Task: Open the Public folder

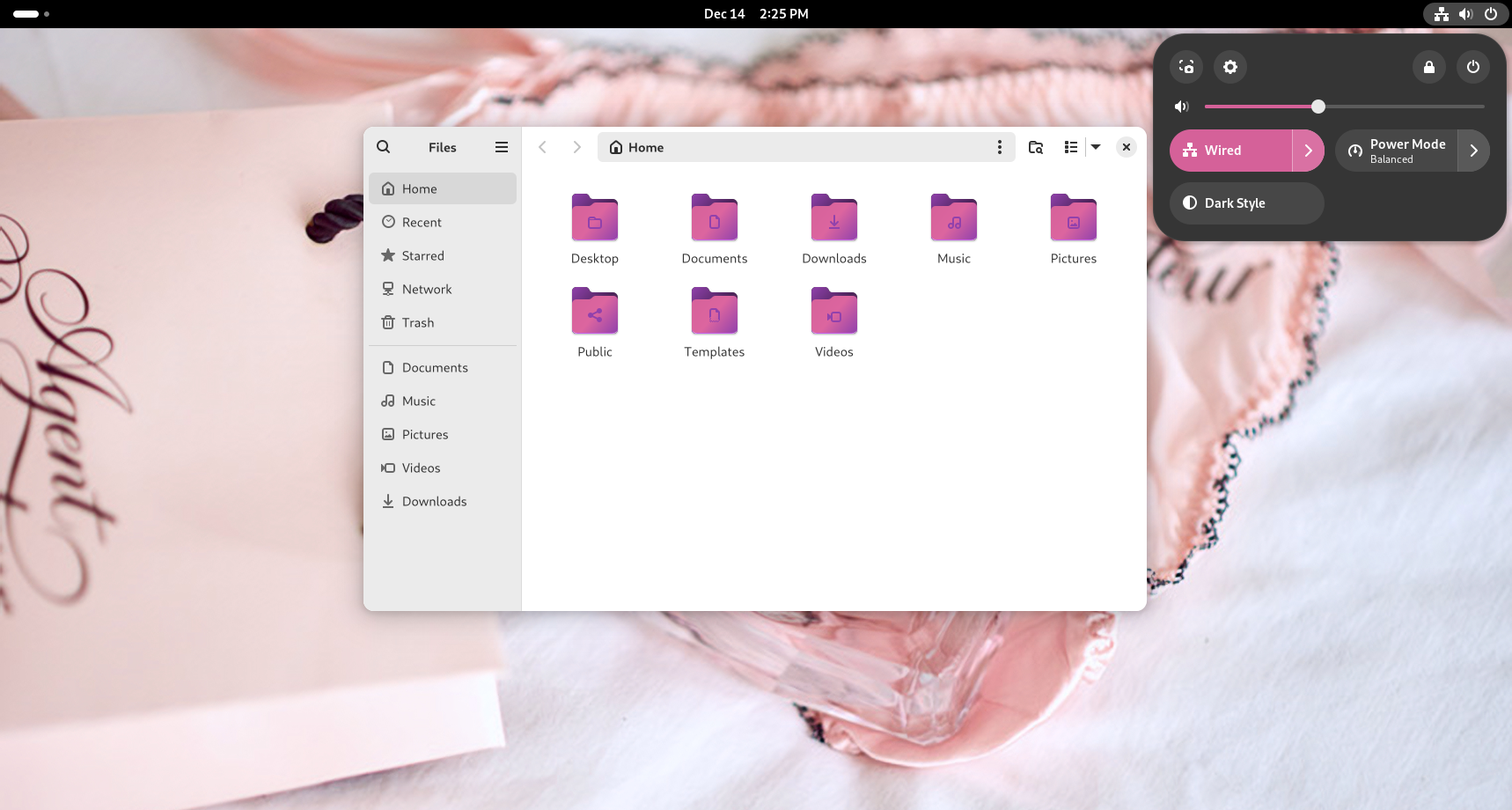Action: [x=595, y=322]
